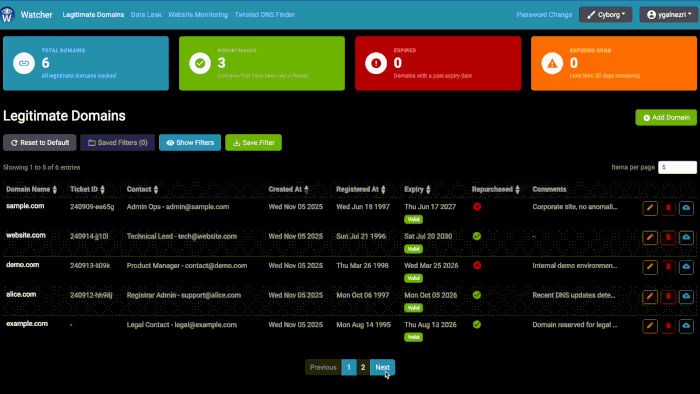700x394 pixels.
Task: Click the demo.com domain name
Action: pos(23,265)
